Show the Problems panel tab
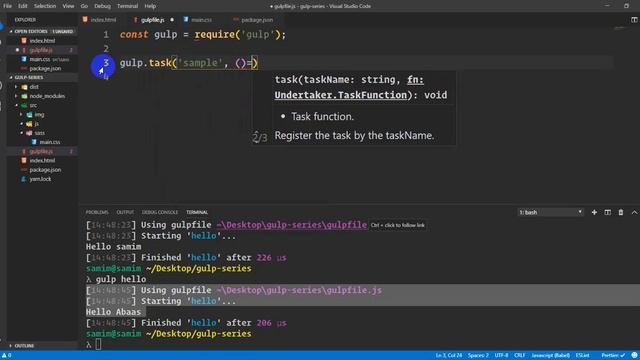This screenshot has width=640, height=360. pos(97,212)
